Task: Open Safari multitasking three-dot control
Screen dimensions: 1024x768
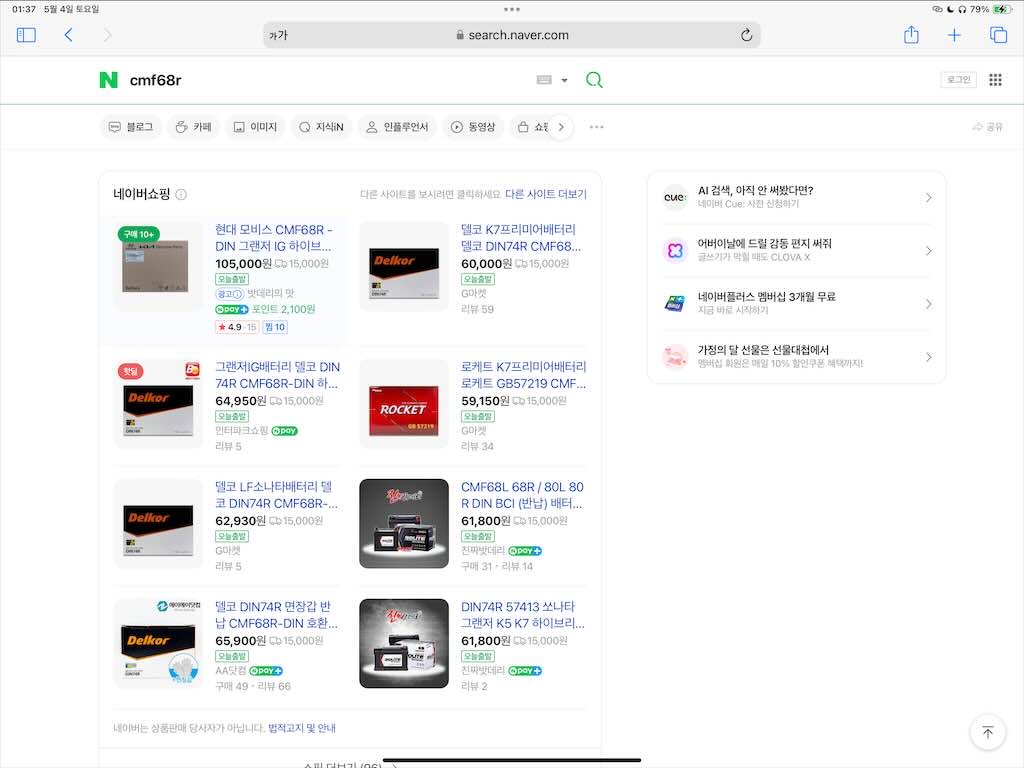Action: click(512, 9)
